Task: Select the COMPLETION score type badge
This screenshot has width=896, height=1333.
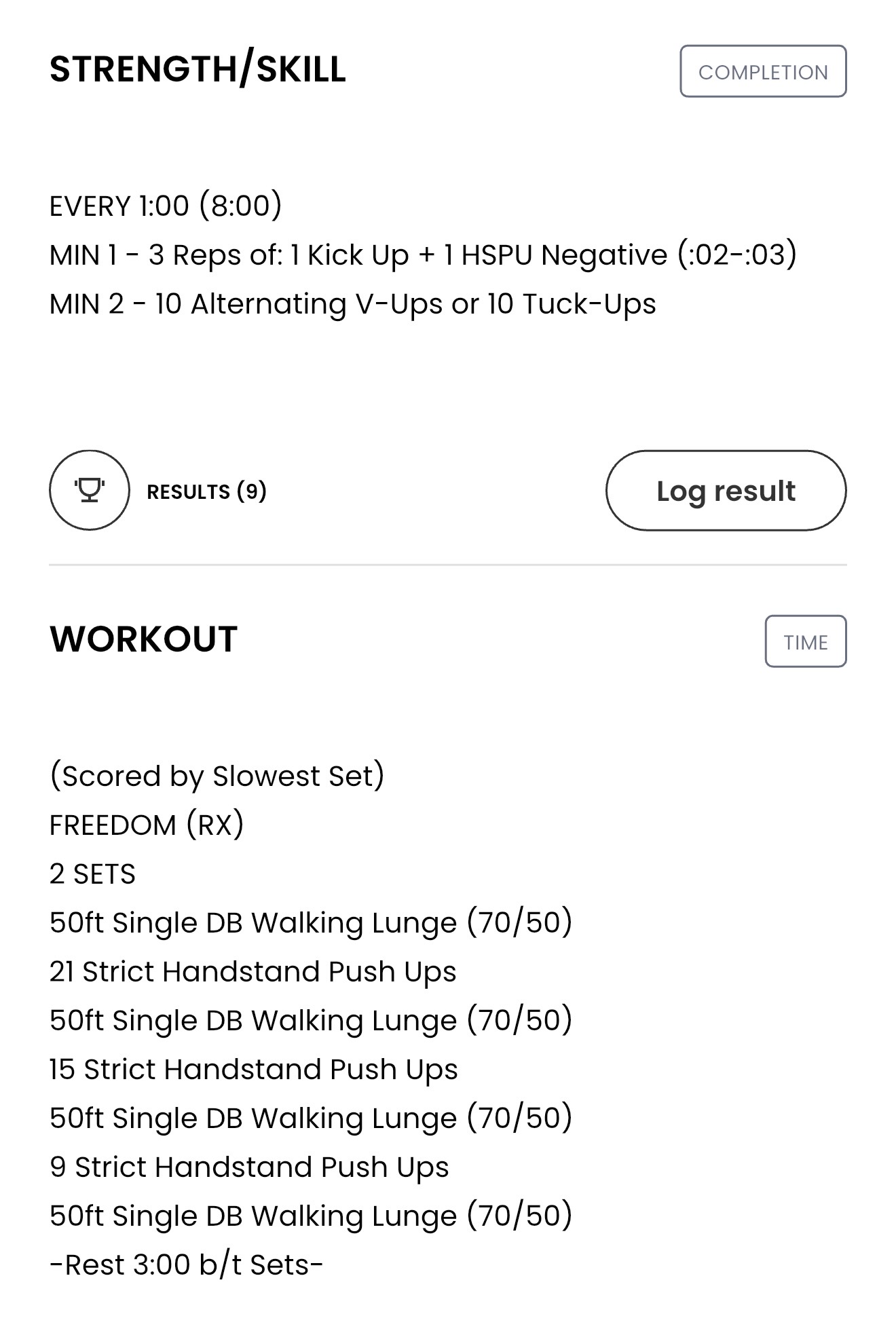Action: (x=763, y=71)
